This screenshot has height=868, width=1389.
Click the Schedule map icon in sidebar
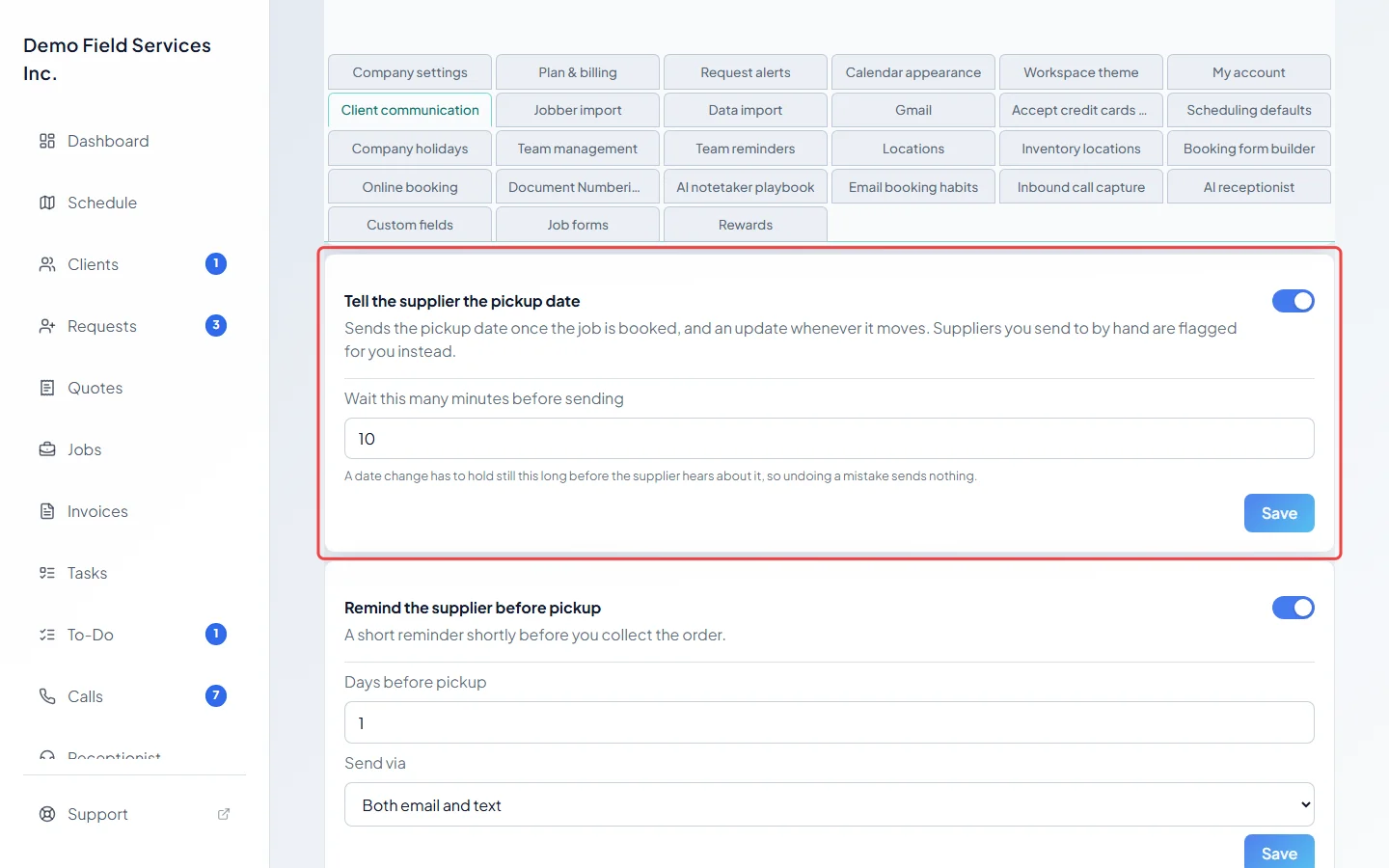(47, 203)
